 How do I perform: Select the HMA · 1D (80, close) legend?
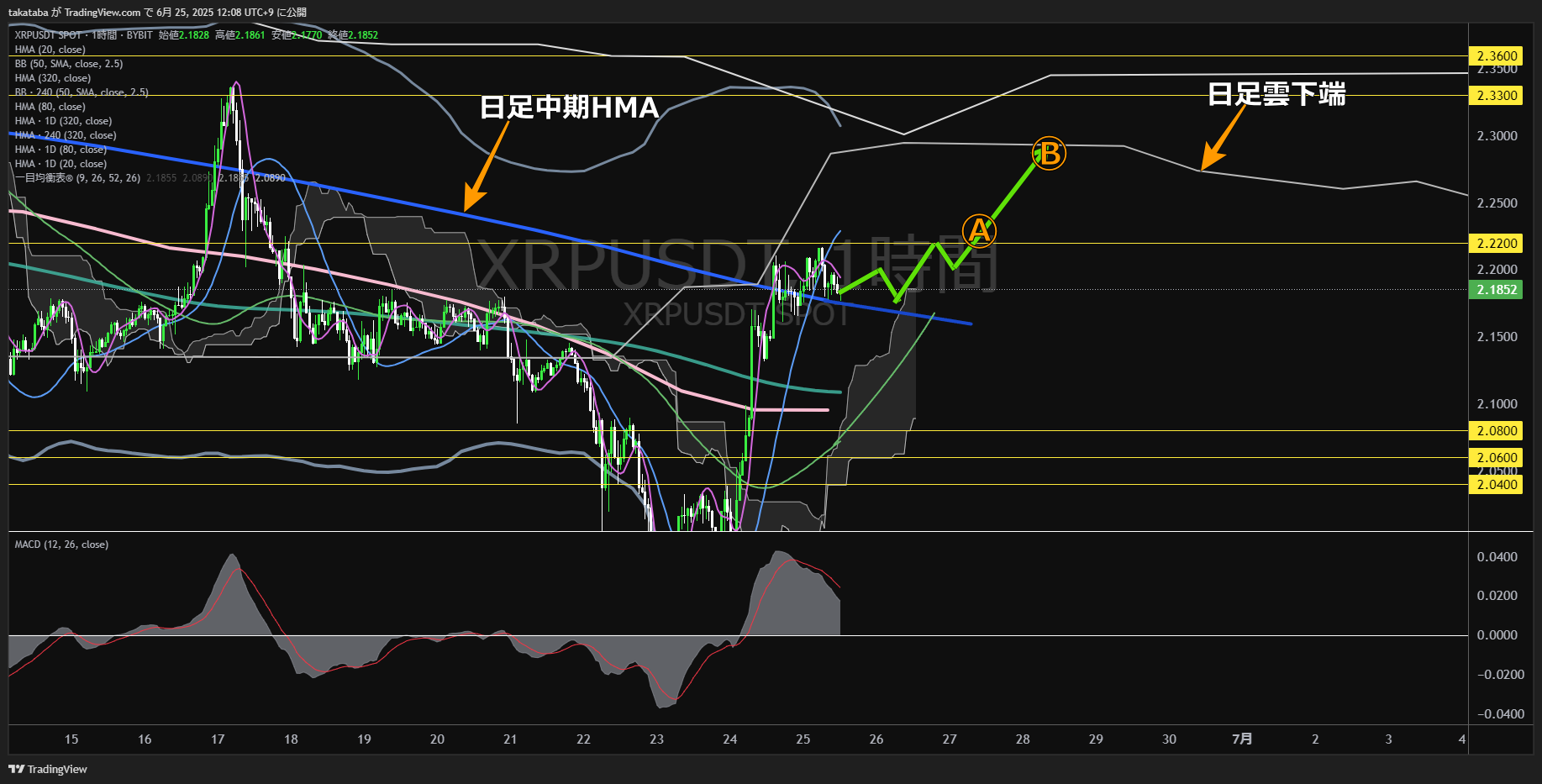(61, 150)
